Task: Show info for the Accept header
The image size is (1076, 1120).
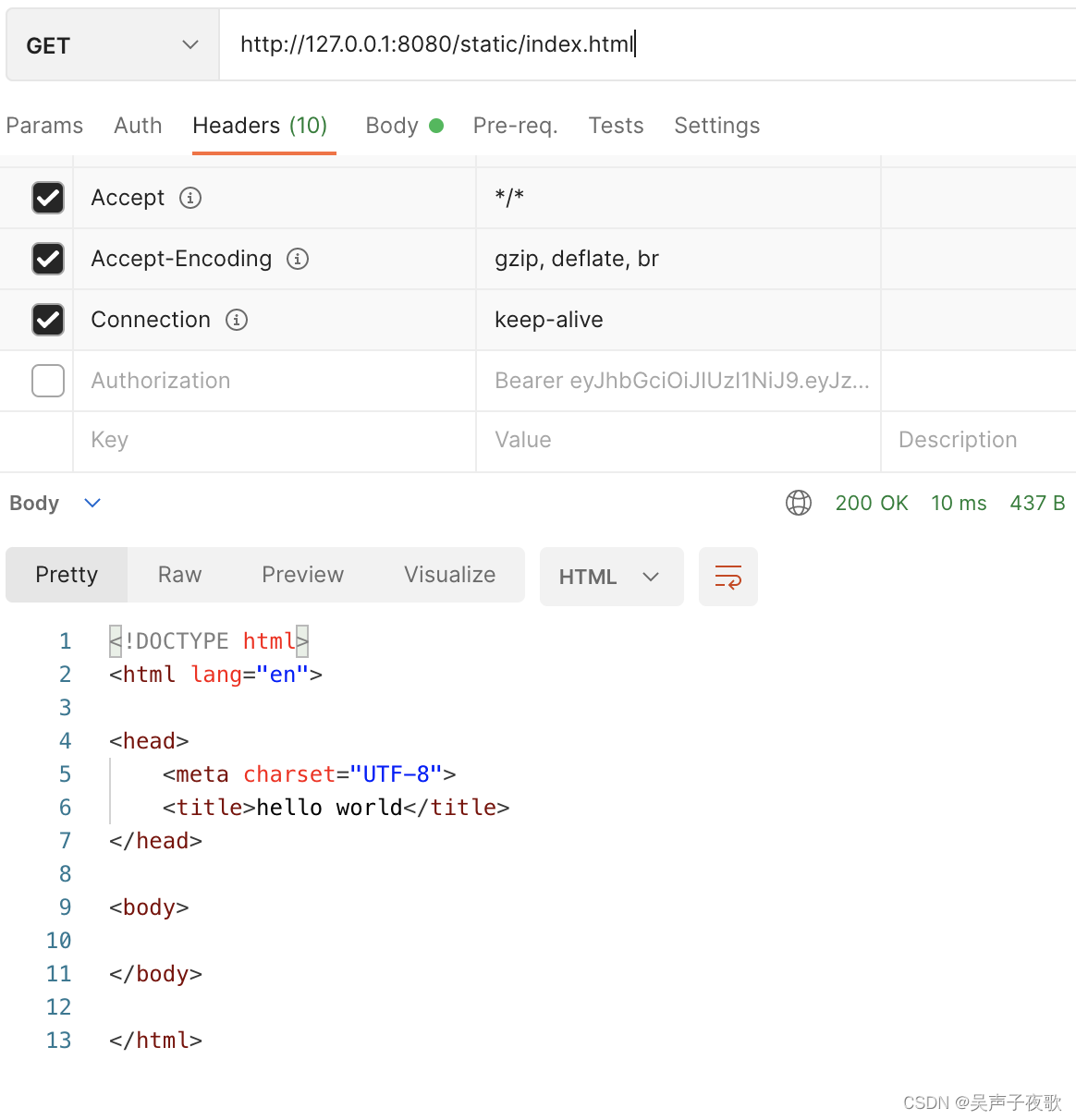Action: pyautogui.click(x=190, y=198)
